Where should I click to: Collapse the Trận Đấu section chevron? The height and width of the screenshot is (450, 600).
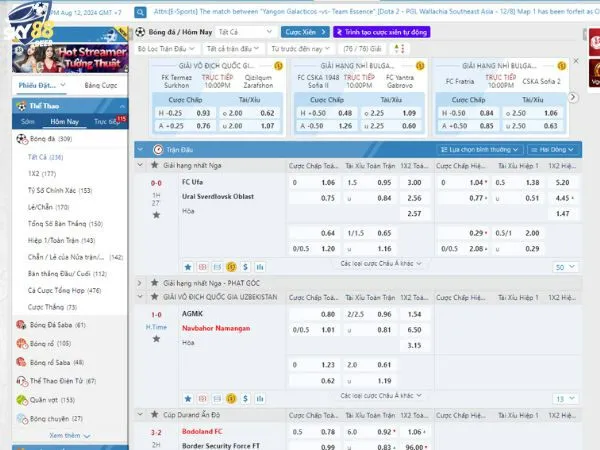(140, 150)
